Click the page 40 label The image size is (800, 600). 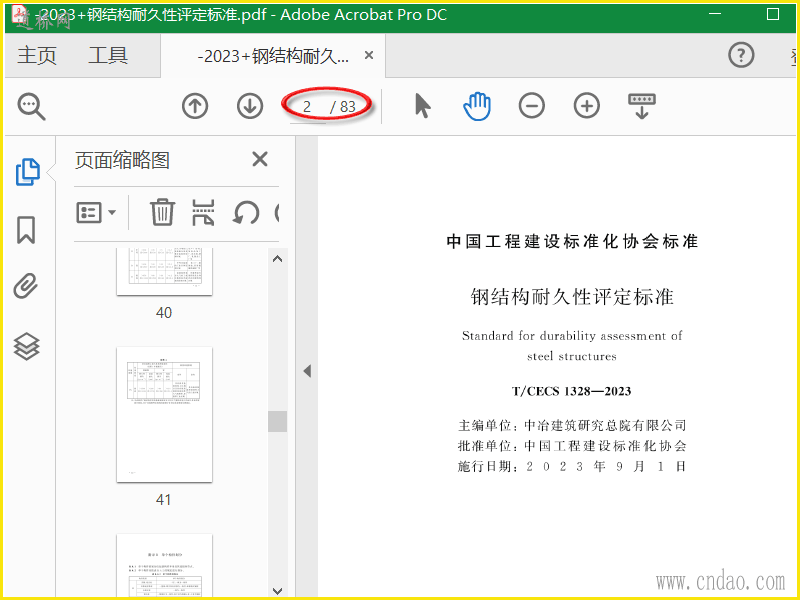[x=163, y=312]
